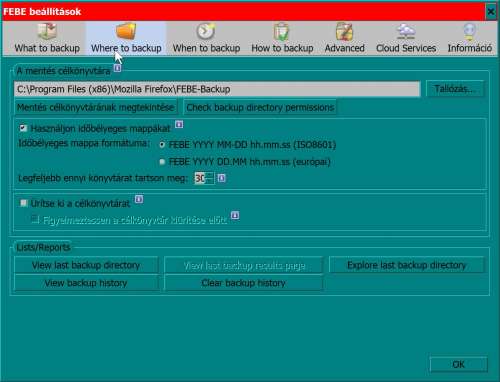Click Check backup directory permissions
The width and height of the screenshot is (500, 382).
tap(260, 107)
